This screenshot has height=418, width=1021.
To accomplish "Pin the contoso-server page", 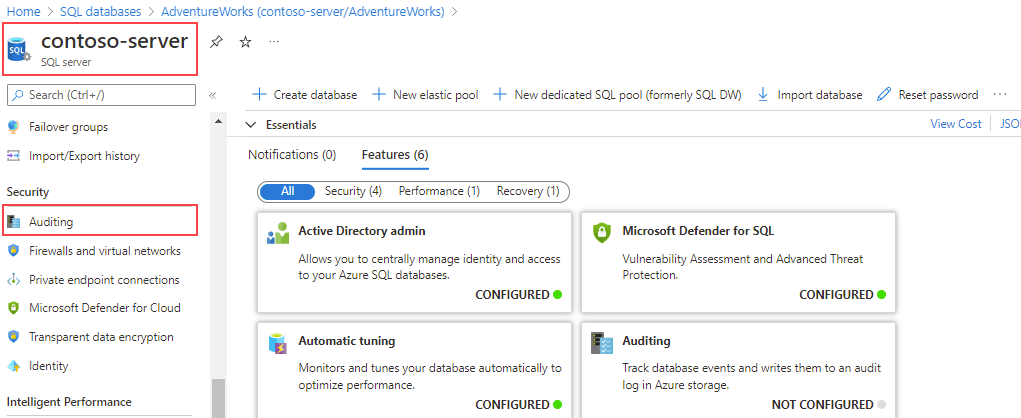I will [216, 42].
